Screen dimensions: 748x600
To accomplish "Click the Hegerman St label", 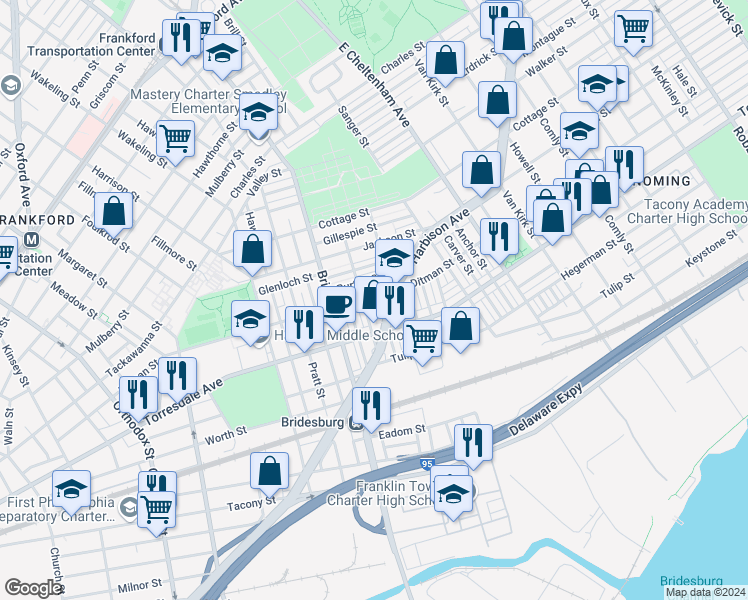I will click(588, 260).
